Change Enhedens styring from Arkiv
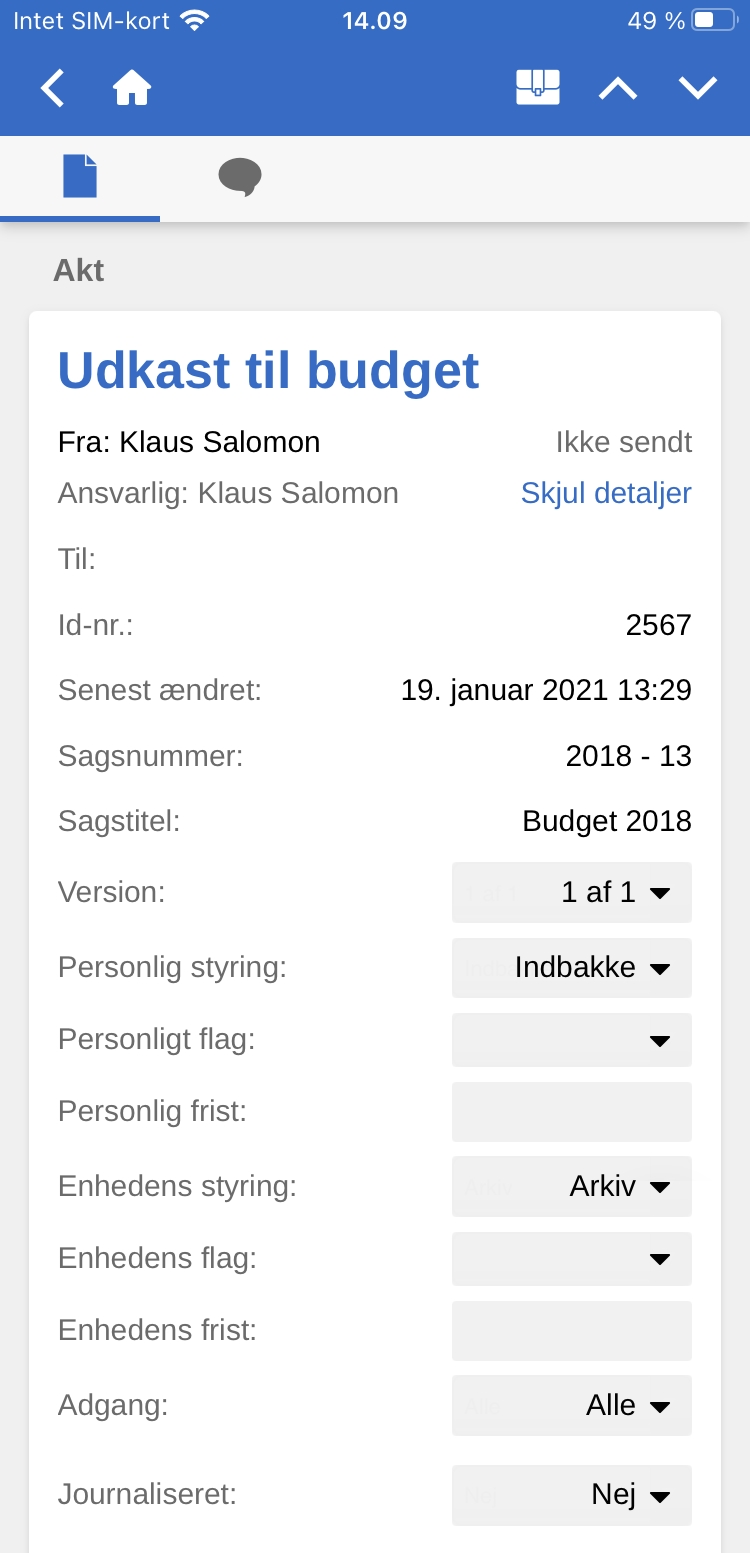 tap(572, 1186)
